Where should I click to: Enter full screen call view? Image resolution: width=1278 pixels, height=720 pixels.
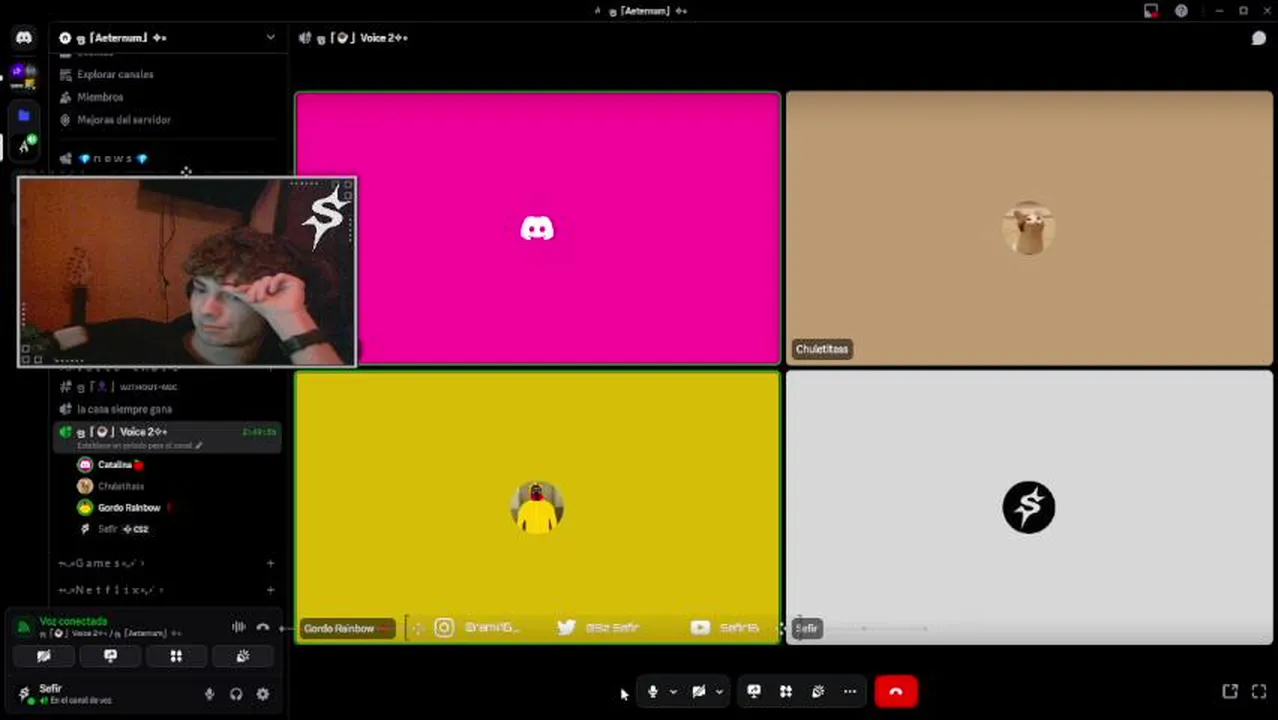1259,691
